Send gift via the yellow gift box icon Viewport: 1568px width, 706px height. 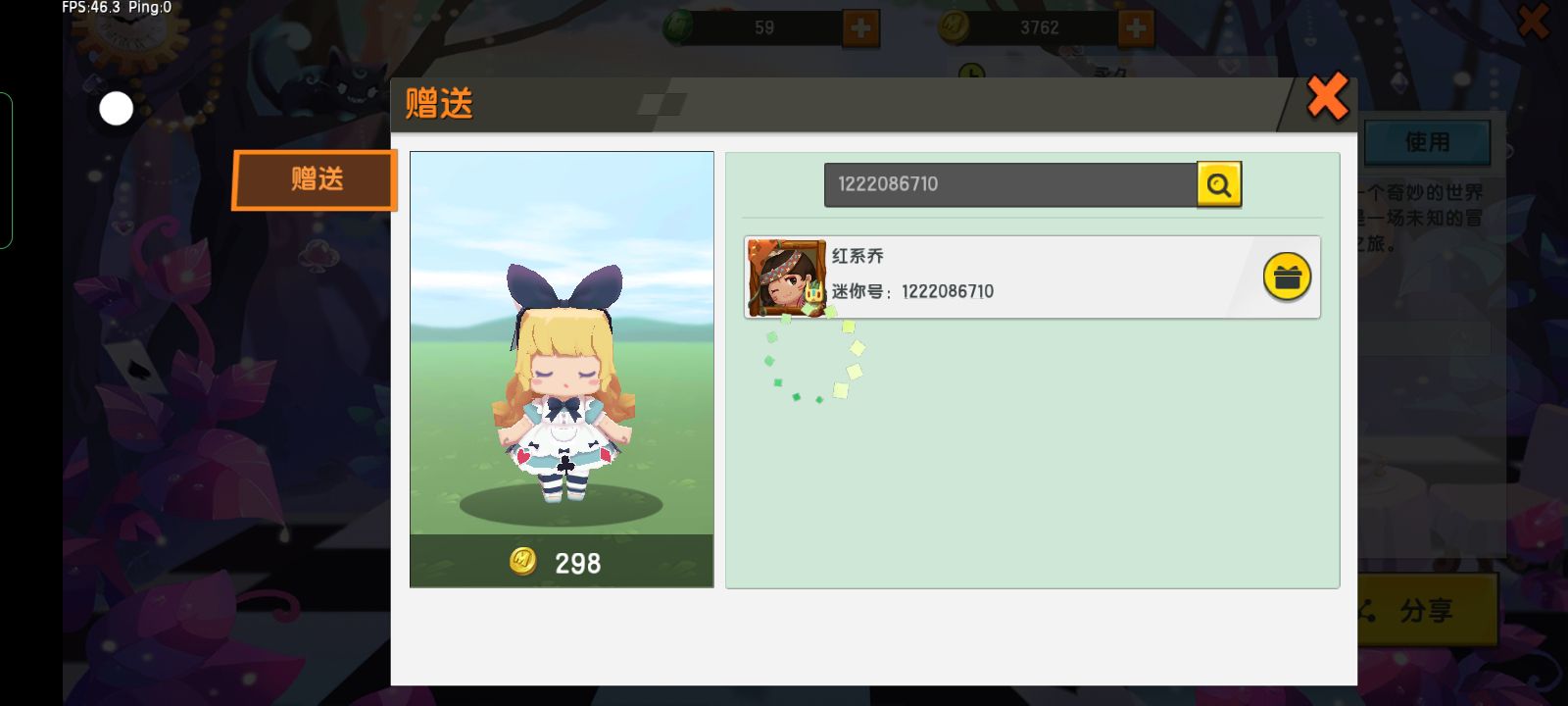point(1287,277)
